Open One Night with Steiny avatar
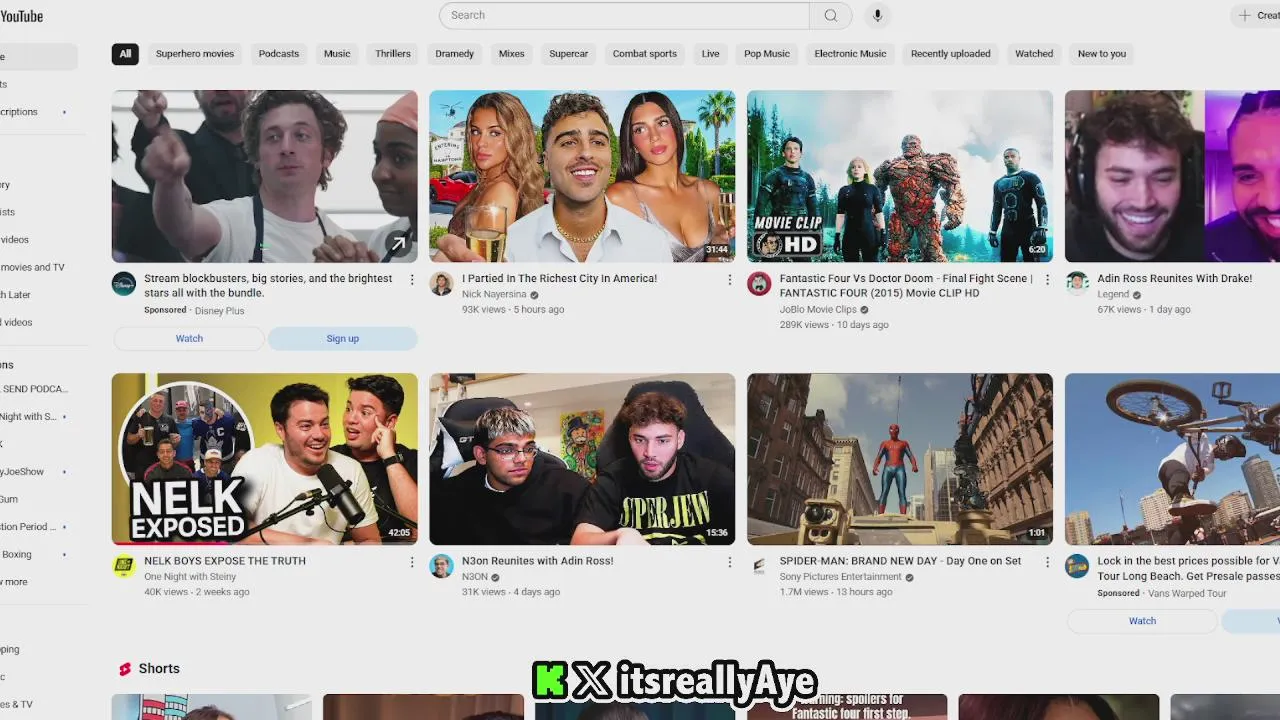Image resolution: width=1280 pixels, height=720 pixels. (124, 566)
